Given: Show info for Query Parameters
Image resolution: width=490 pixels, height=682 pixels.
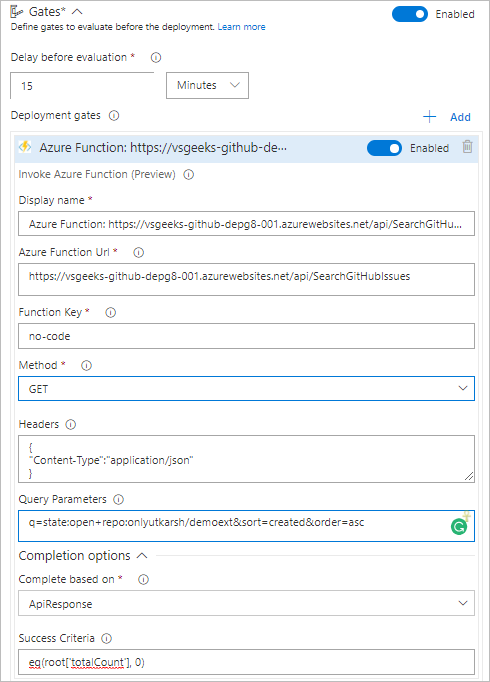Looking at the screenshot, I should coord(118,499).
